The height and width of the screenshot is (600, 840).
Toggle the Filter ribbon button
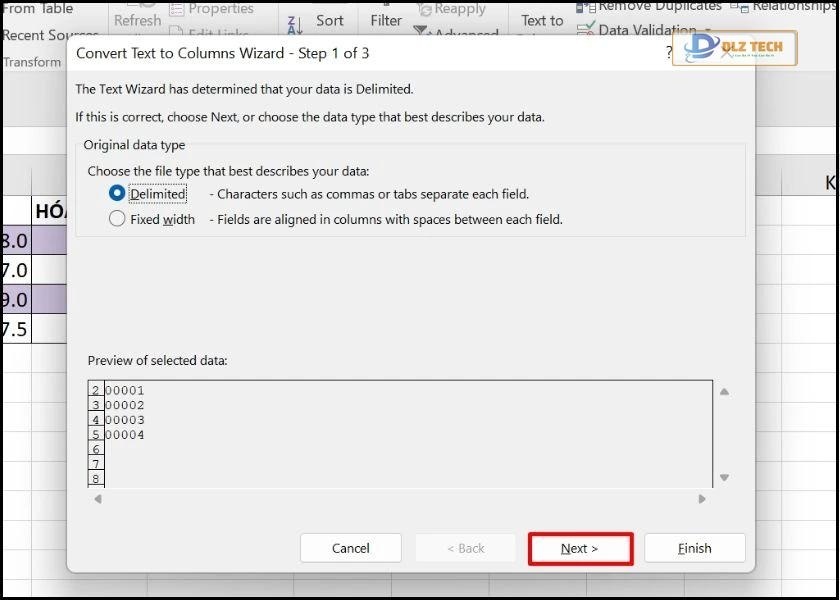click(386, 20)
